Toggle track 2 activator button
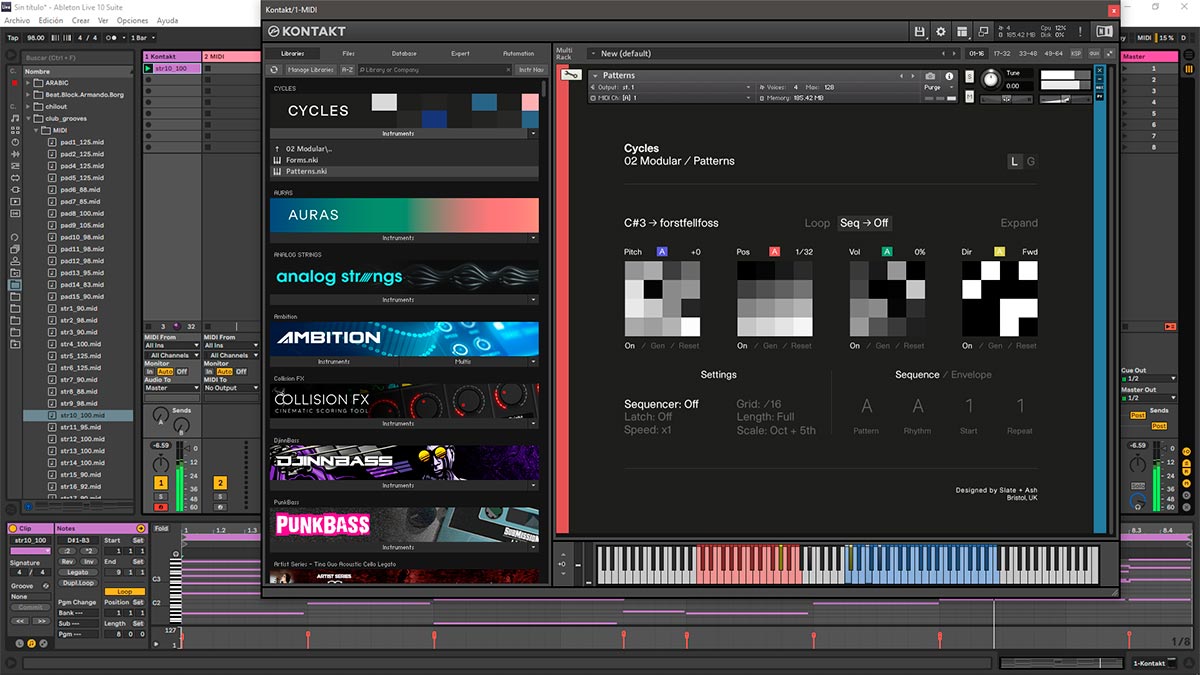 (220, 483)
